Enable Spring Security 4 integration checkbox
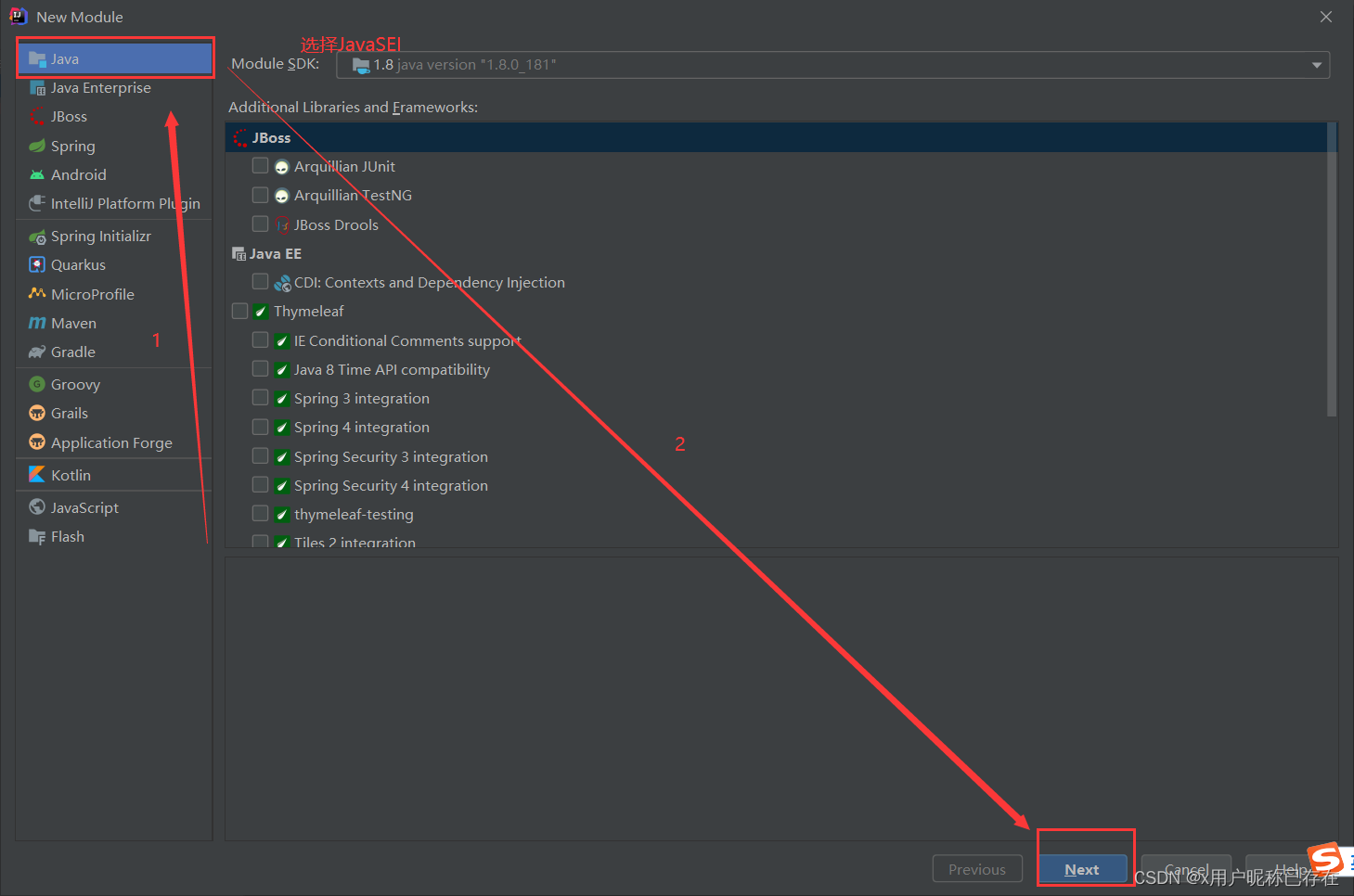The height and width of the screenshot is (896, 1354). [x=260, y=485]
